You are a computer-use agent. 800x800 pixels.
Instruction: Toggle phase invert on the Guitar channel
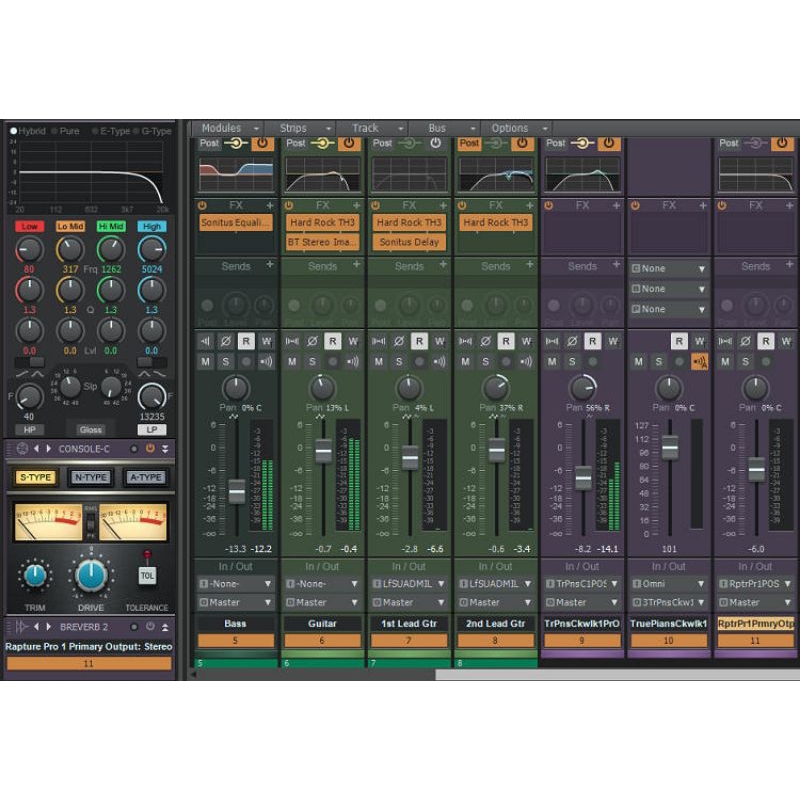click(x=311, y=339)
